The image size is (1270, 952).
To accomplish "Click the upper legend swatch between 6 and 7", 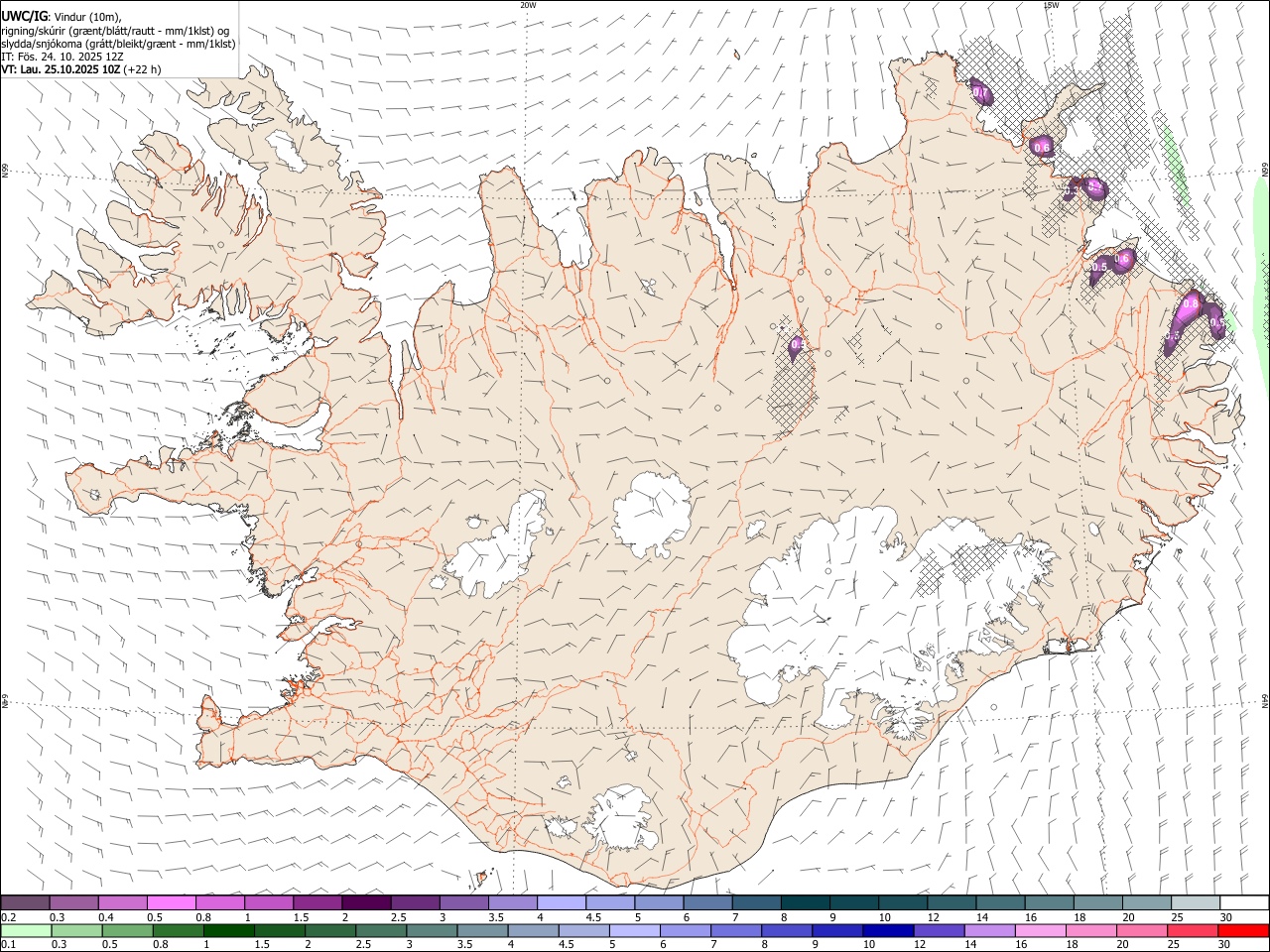I will pos(707,902).
